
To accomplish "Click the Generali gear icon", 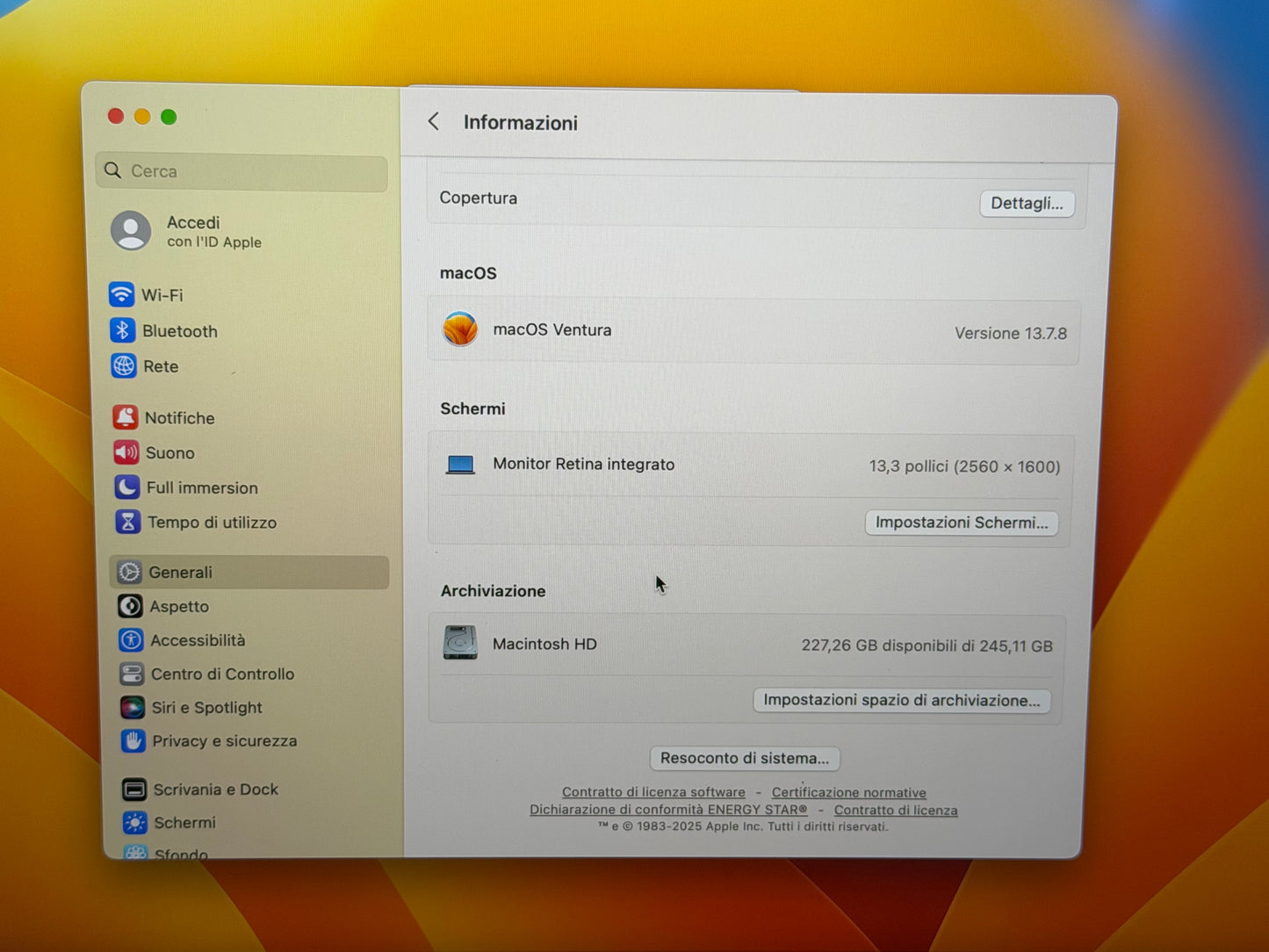I will tap(129, 572).
